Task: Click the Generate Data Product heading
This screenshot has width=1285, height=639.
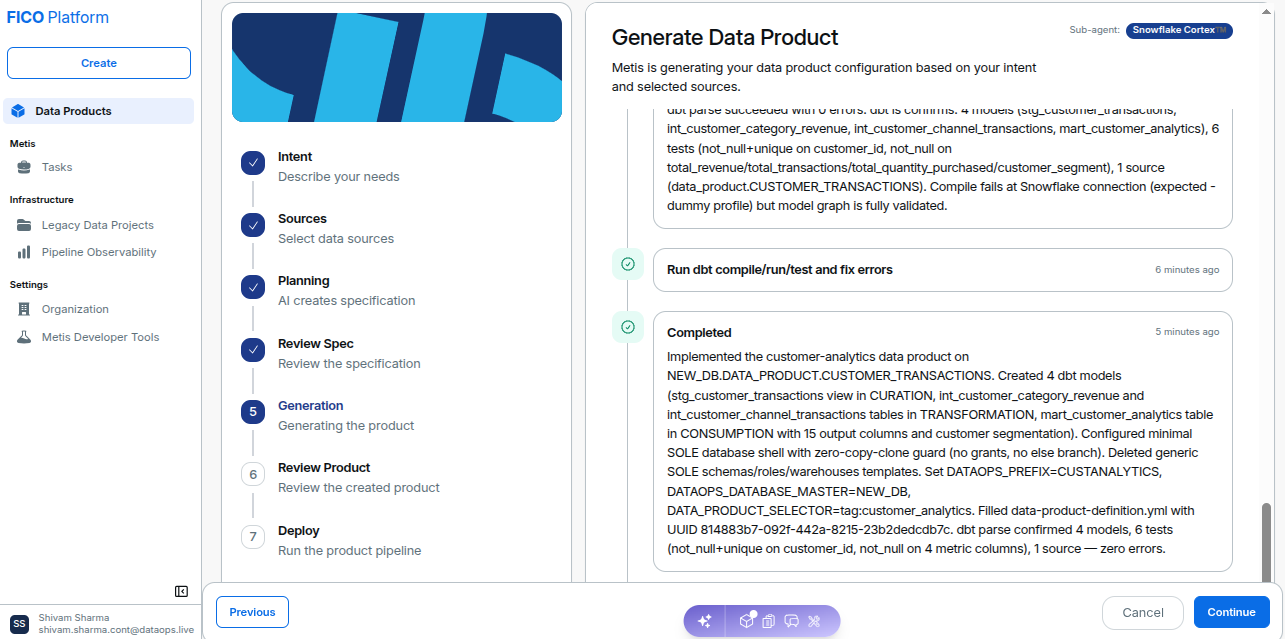Action: (x=725, y=38)
